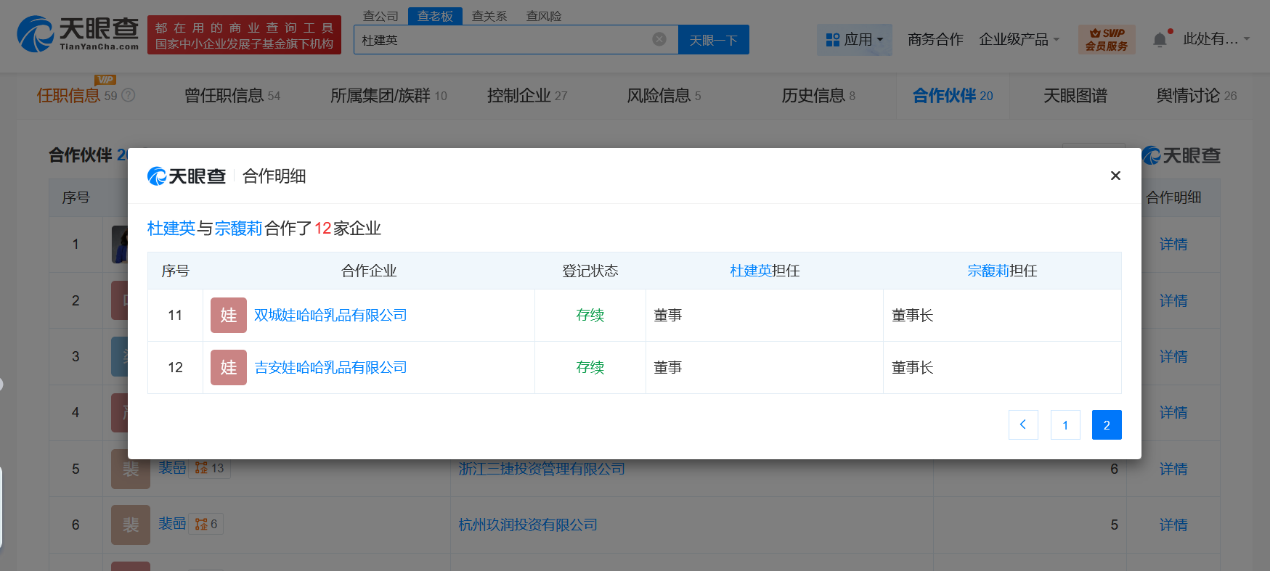Viewport: 1270px width, 571px height.
Task: Open 详情 for partner row 6
Action: coord(1173,524)
